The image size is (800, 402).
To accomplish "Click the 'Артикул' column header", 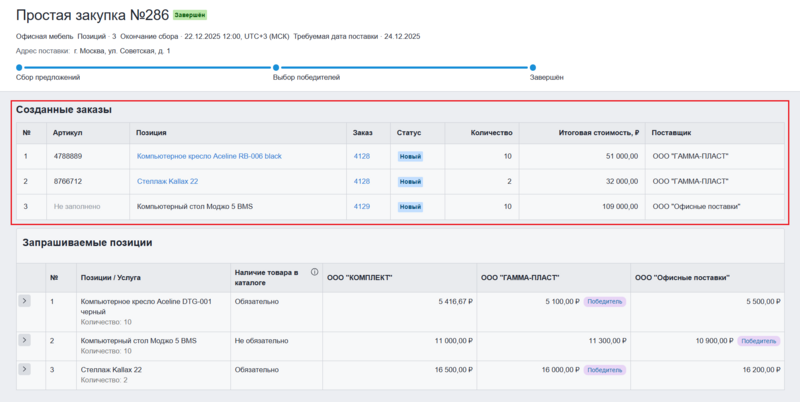I will pyautogui.click(x=67, y=132).
